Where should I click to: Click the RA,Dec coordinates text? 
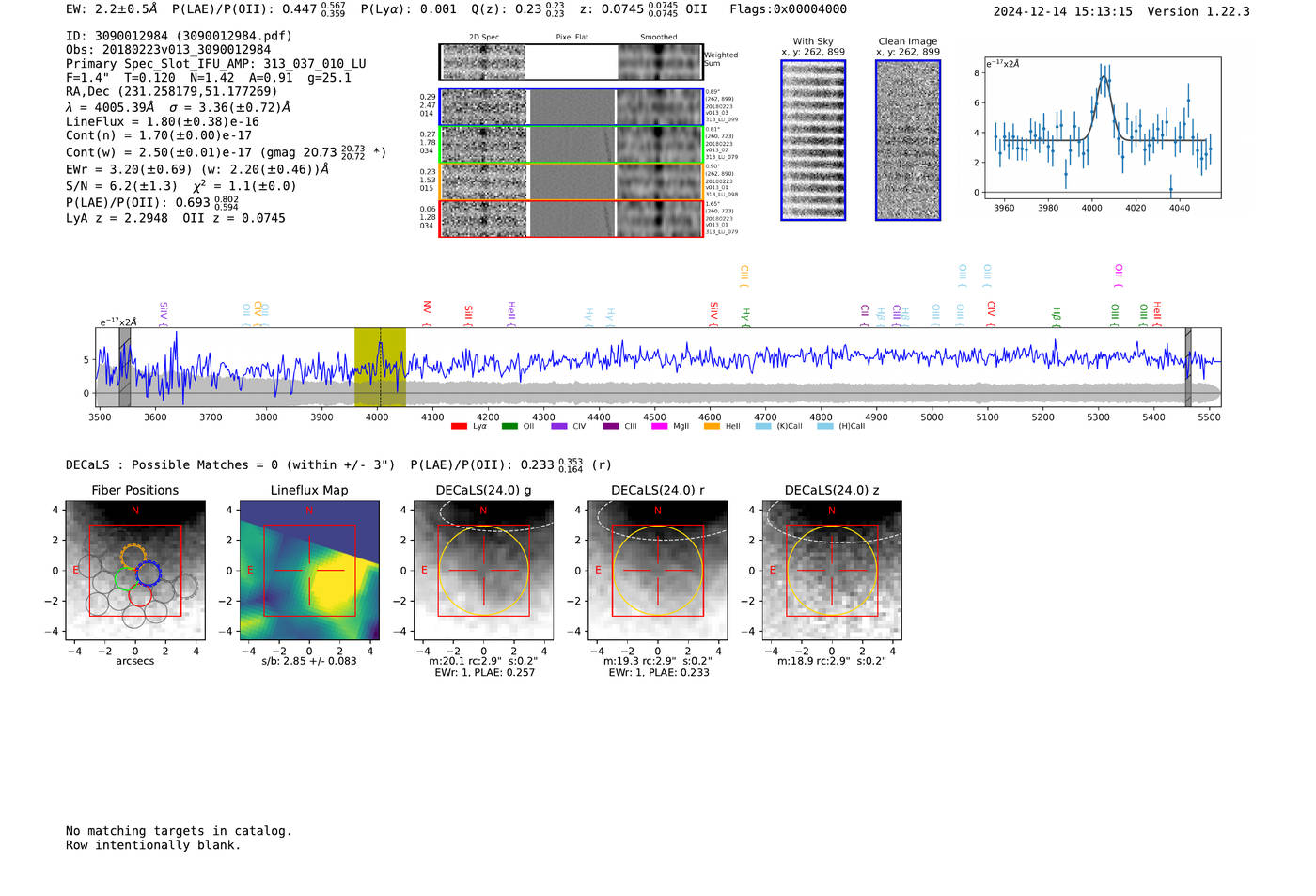click(172, 91)
